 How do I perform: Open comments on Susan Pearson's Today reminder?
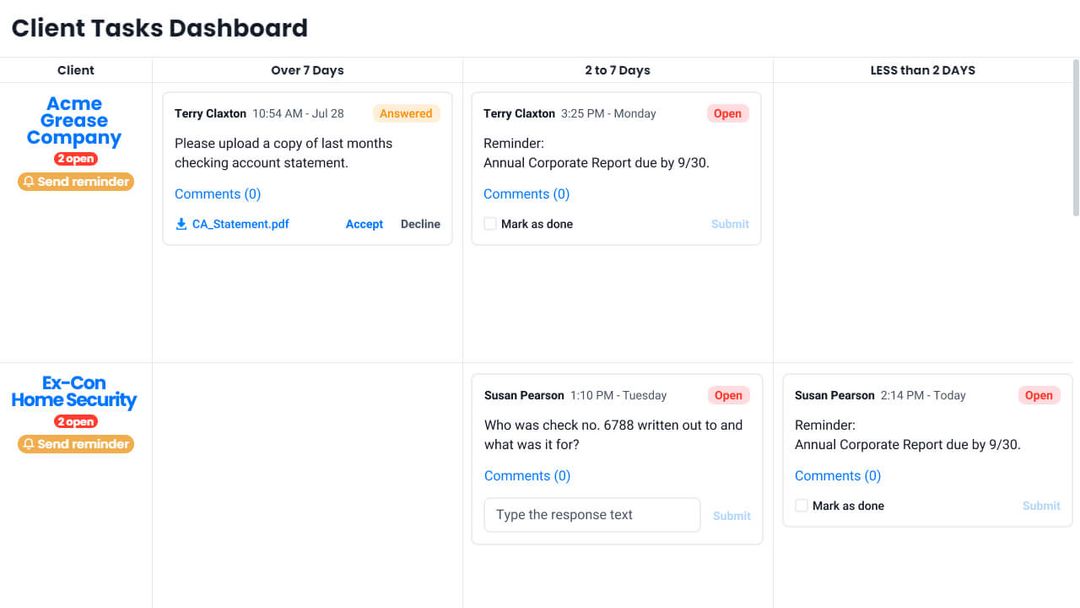pyautogui.click(x=838, y=476)
